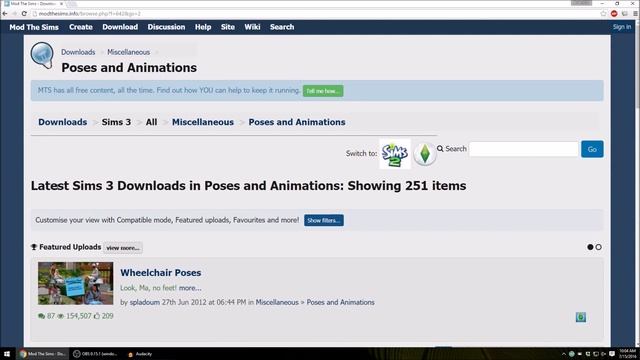Click the thumbs-up icon beside 209

(97, 316)
